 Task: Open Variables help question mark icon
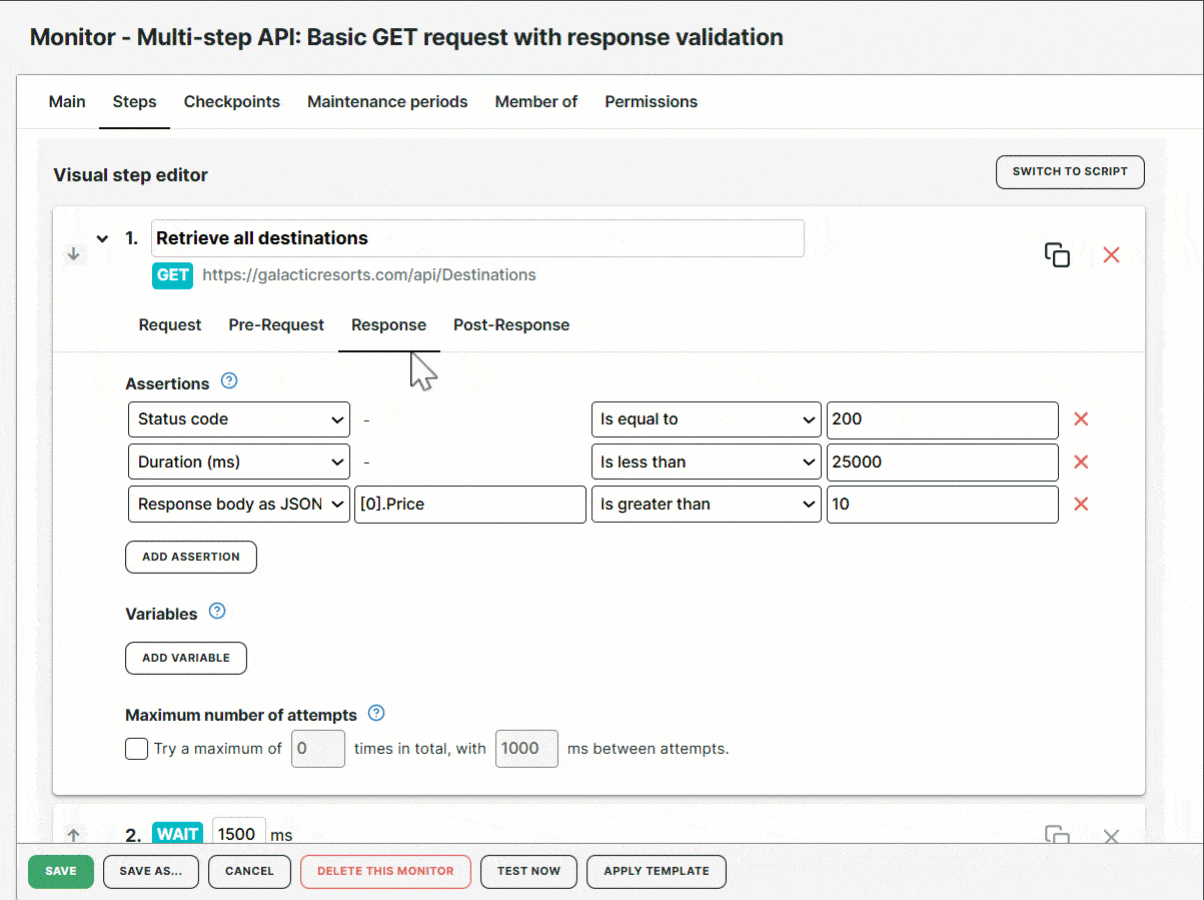tap(217, 611)
